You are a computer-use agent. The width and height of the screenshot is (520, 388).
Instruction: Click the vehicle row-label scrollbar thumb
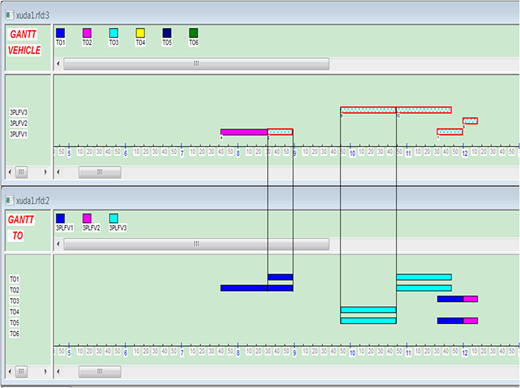click(x=21, y=172)
